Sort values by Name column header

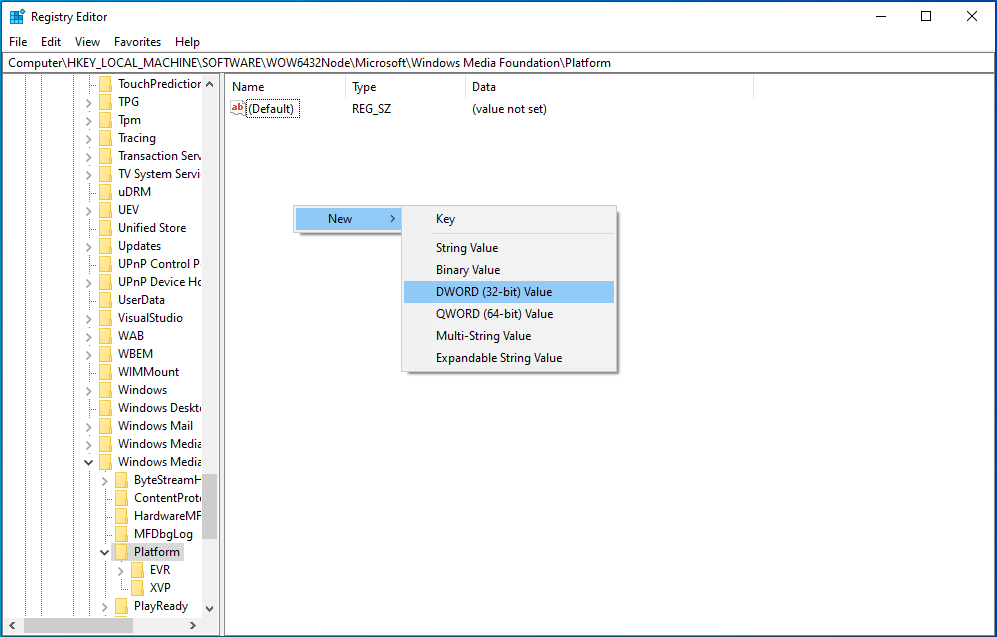point(285,87)
